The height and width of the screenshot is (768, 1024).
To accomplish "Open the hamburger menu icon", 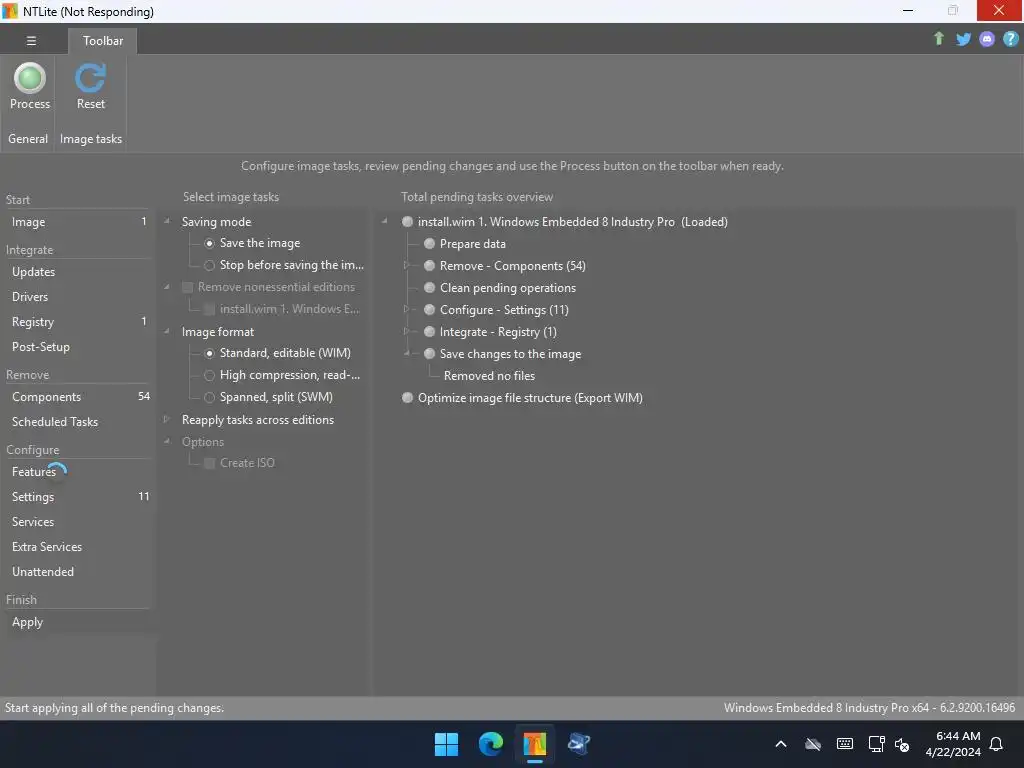I will (31, 40).
